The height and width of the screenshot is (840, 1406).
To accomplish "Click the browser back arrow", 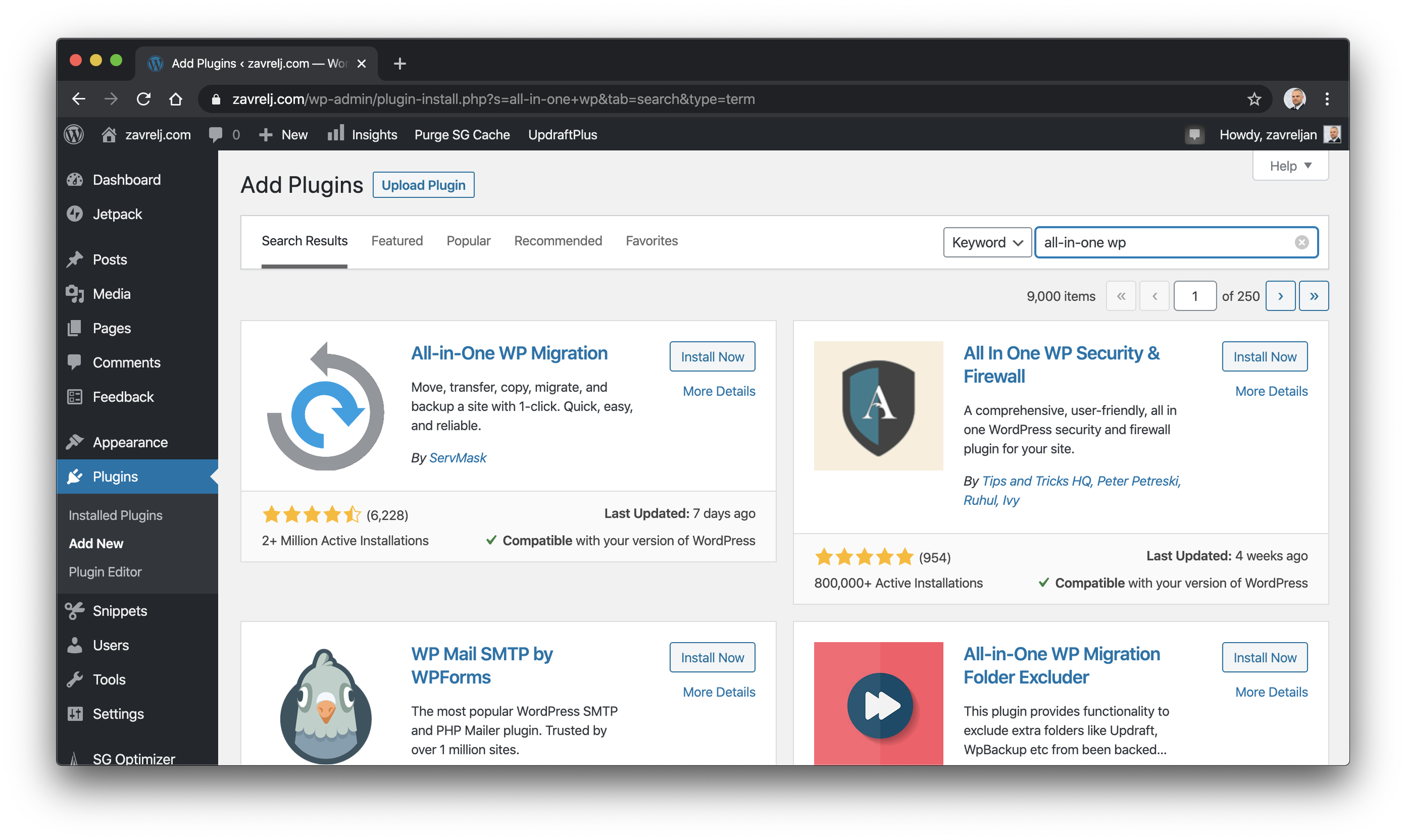I will tap(79, 99).
